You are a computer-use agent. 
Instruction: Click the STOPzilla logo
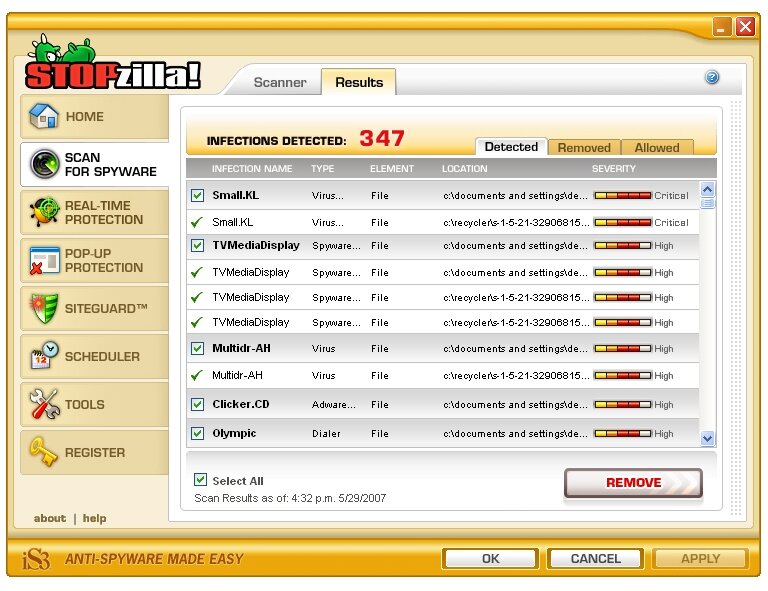pyautogui.click(x=112, y=64)
